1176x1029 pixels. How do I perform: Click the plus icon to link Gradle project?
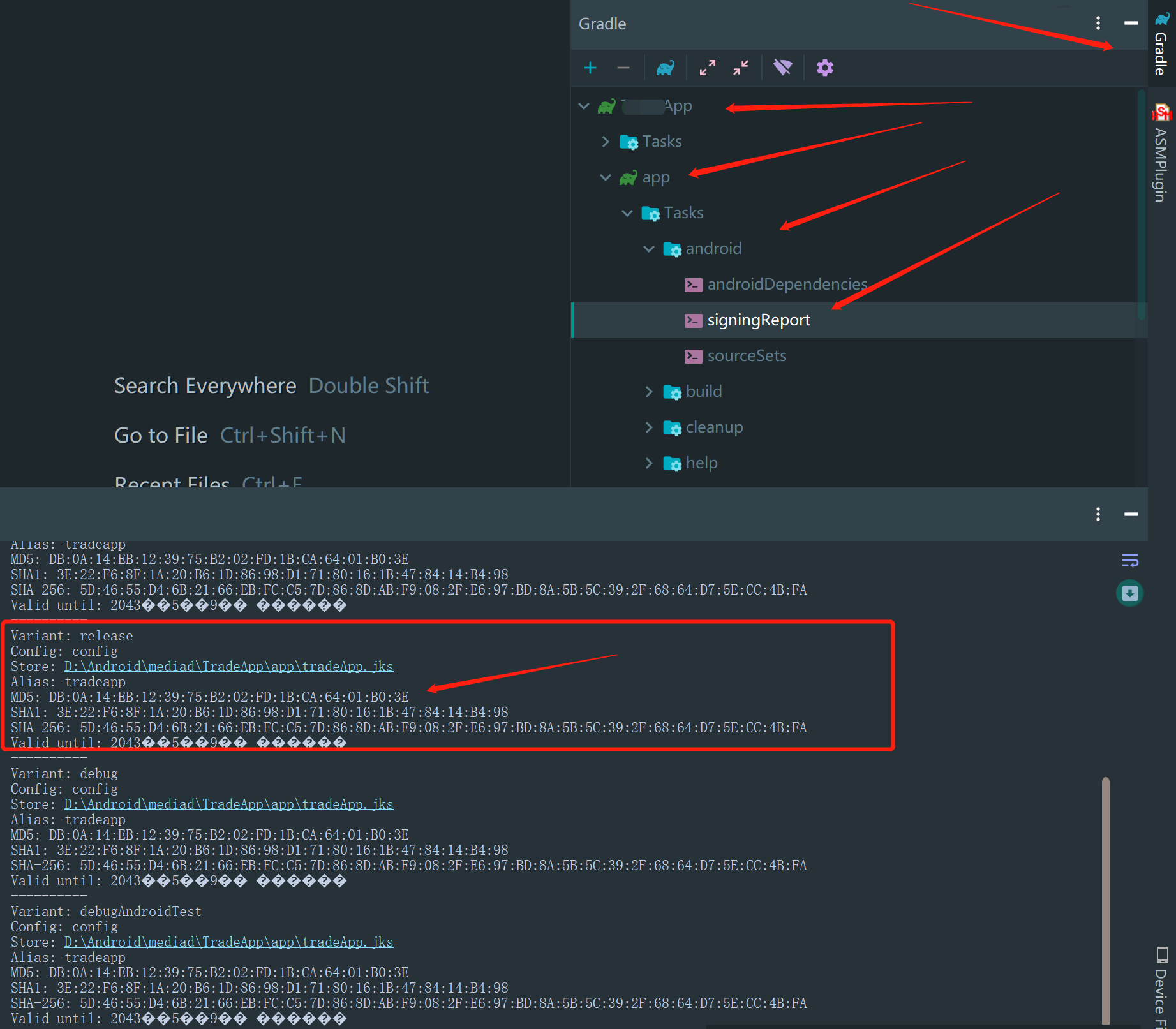590,68
